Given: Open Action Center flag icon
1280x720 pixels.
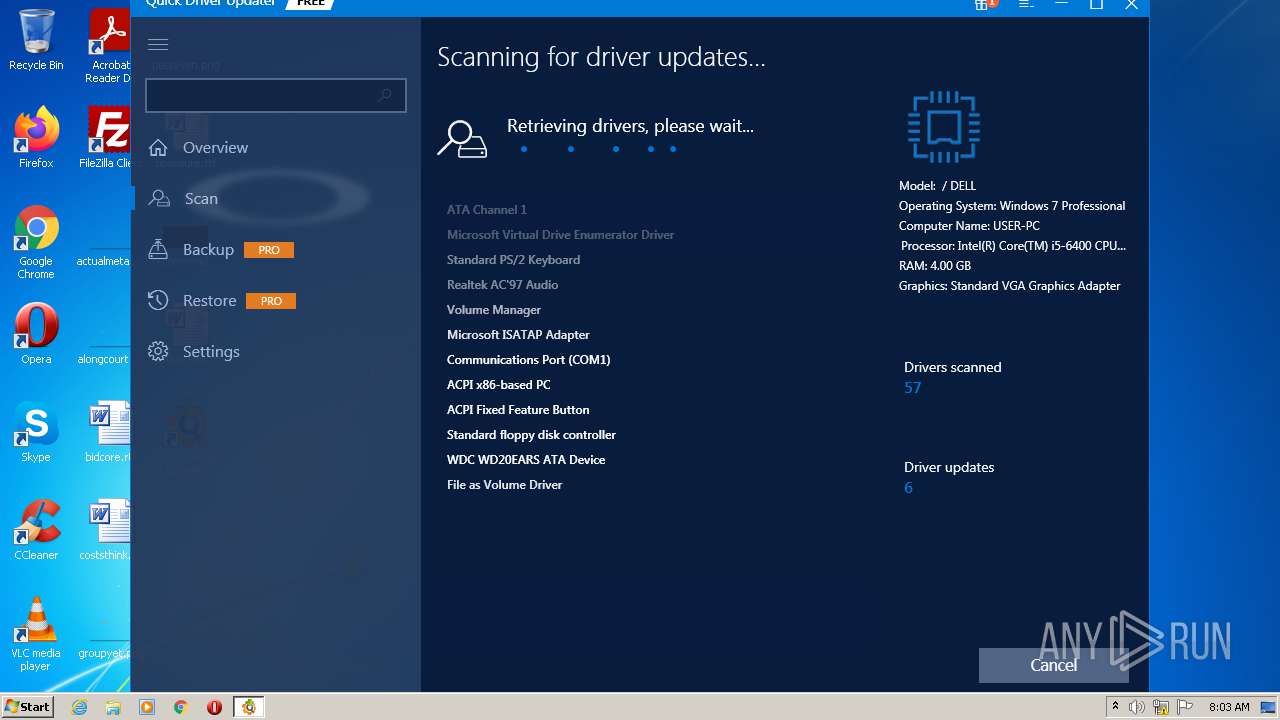Looking at the screenshot, I should click(x=1185, y=707).
